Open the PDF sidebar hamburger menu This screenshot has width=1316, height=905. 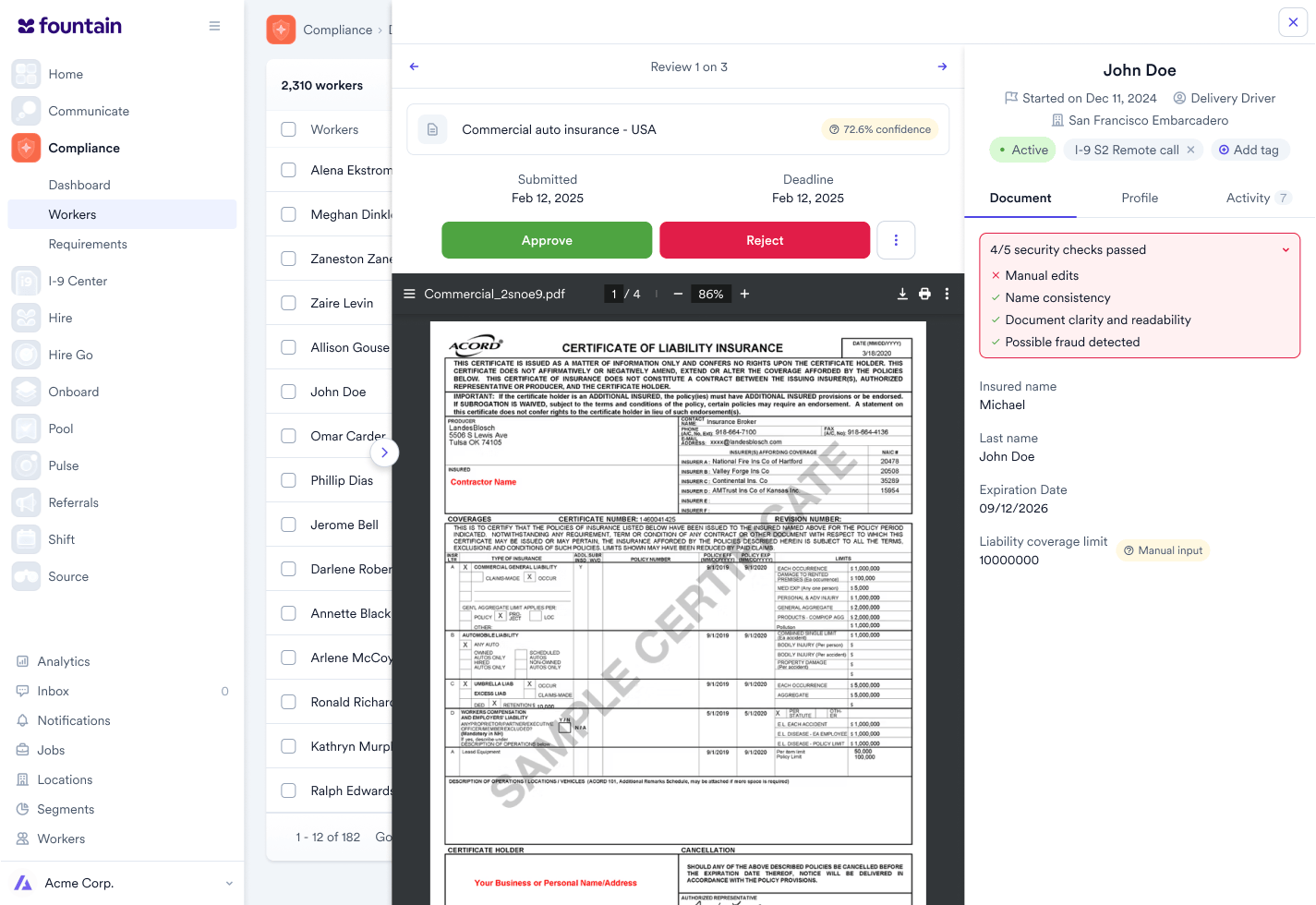click(409, 294)
